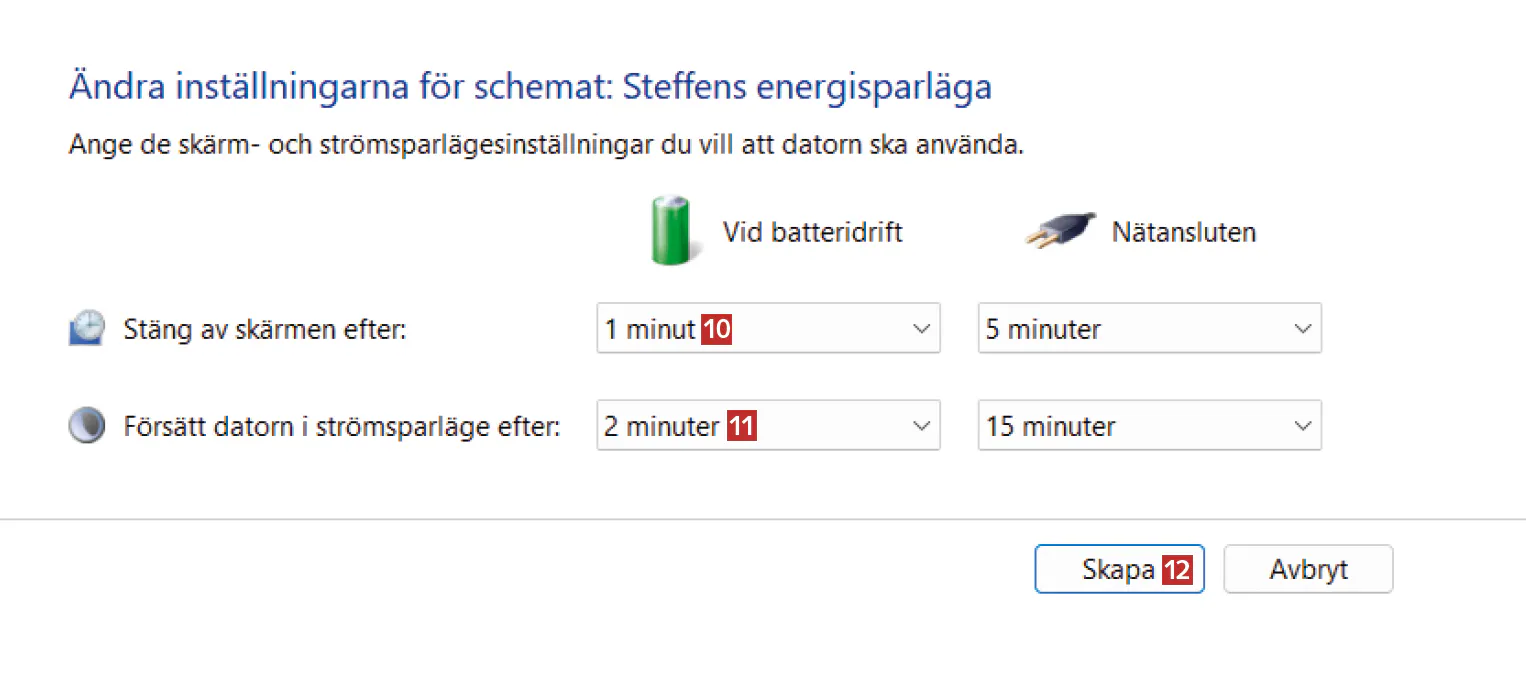Click the display clock icon beside screen-off setting
The height and width of the screenshot is (682, 1526).
point(86,328)
